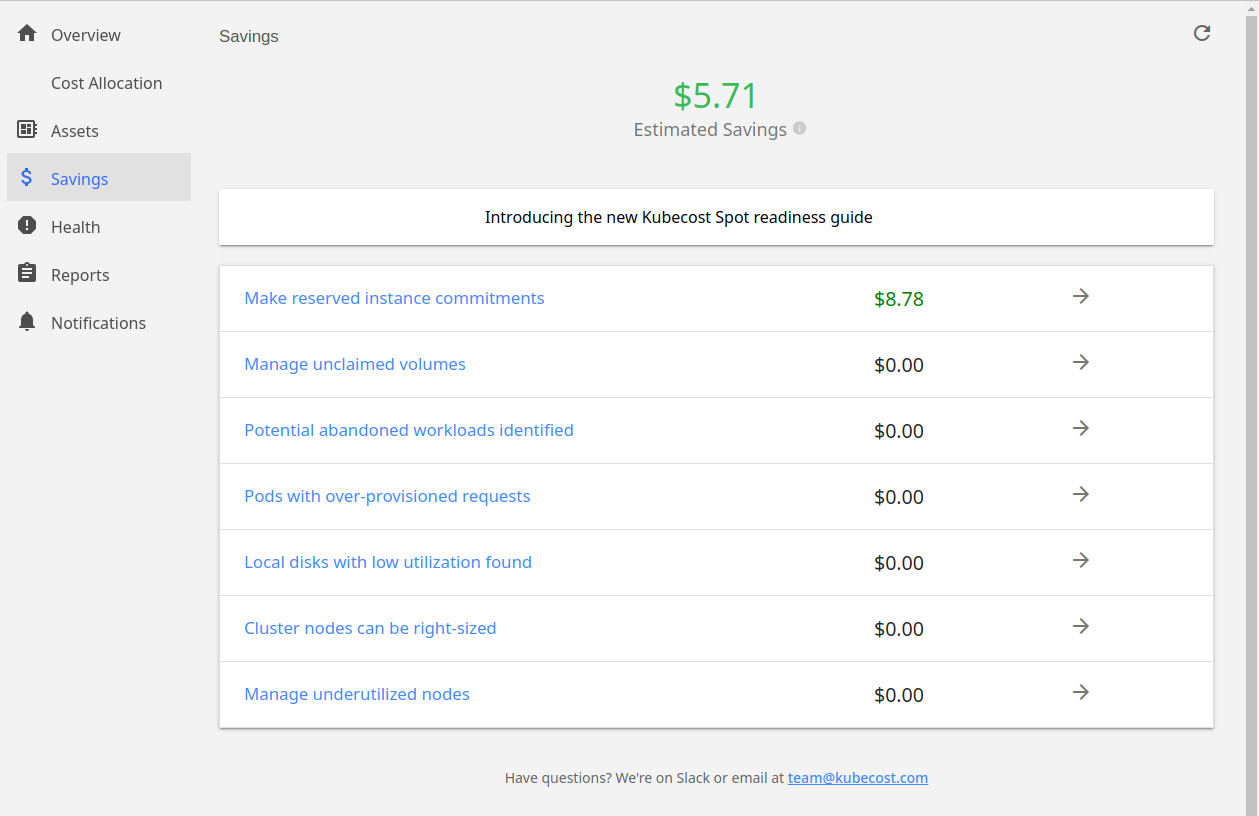Click the dollar sign icon beside Savings
This screenshot has width=1259, height=816.
pyautogui.click(x=27, y=177)
